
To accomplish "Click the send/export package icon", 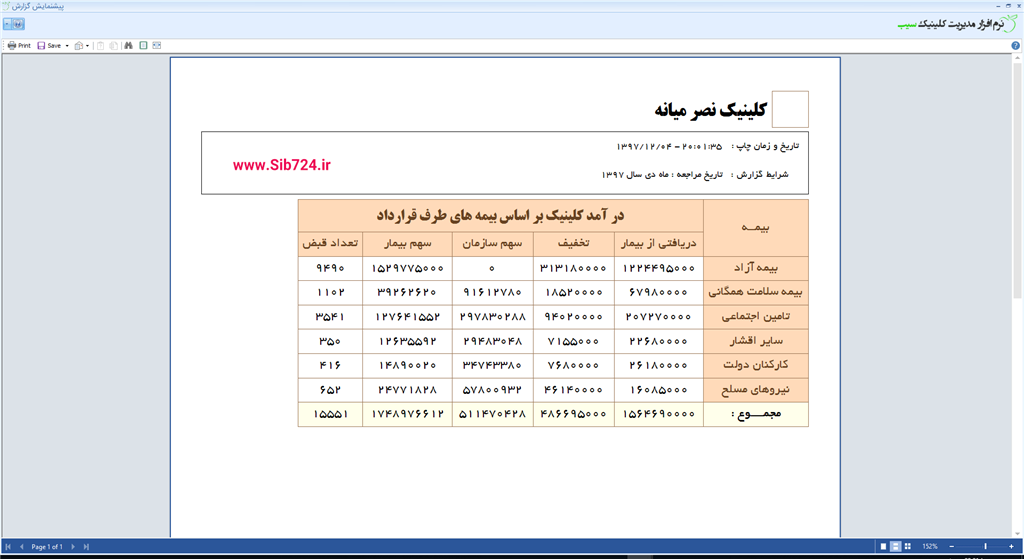I will [79, 45].
